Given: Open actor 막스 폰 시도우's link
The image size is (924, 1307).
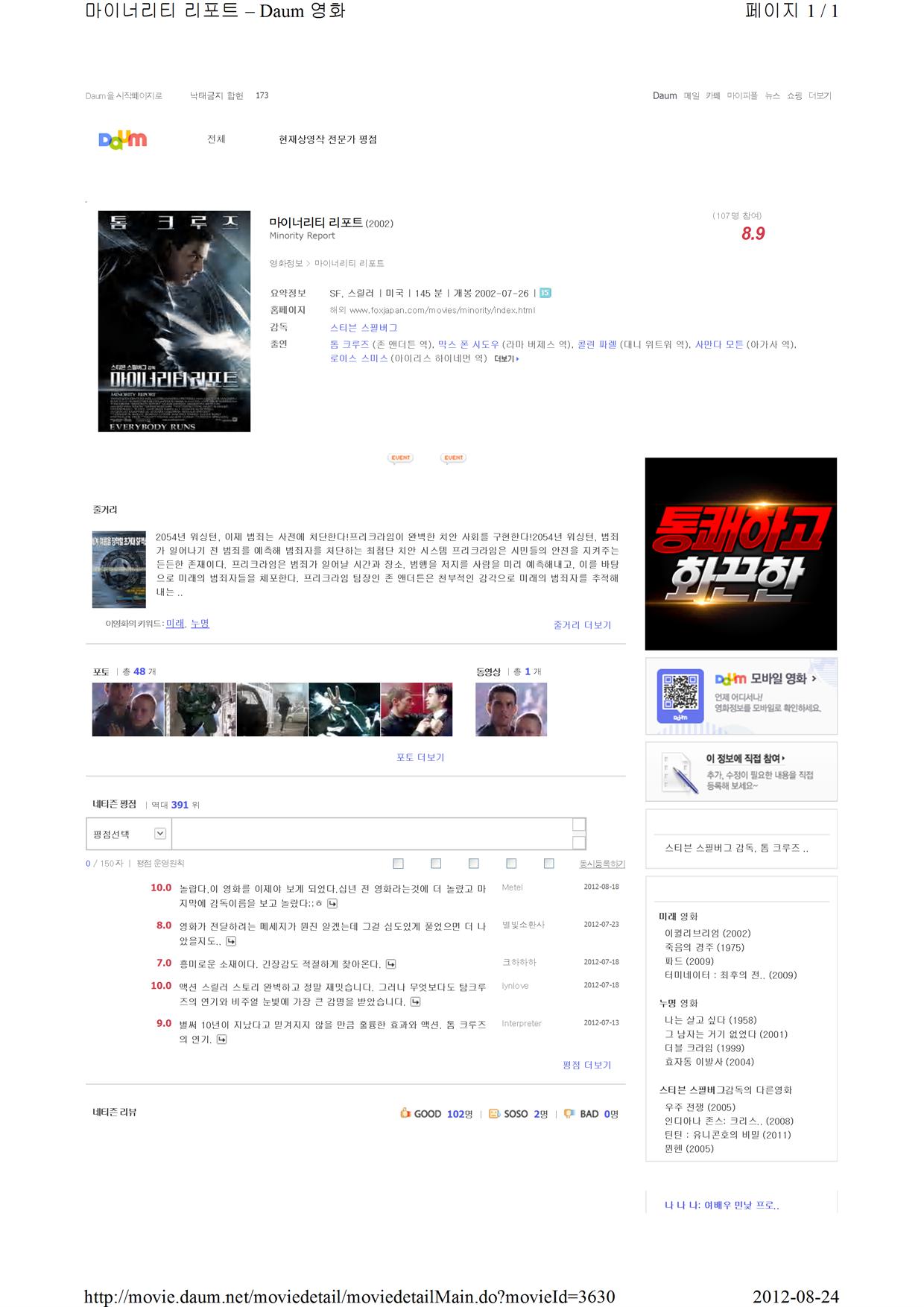Looking at the screenshot, I should [468, 344].
